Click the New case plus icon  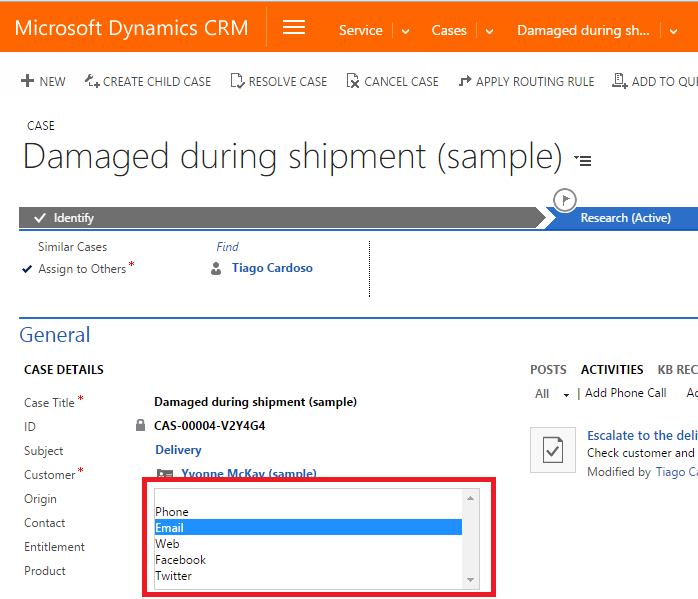coord(27,81)
